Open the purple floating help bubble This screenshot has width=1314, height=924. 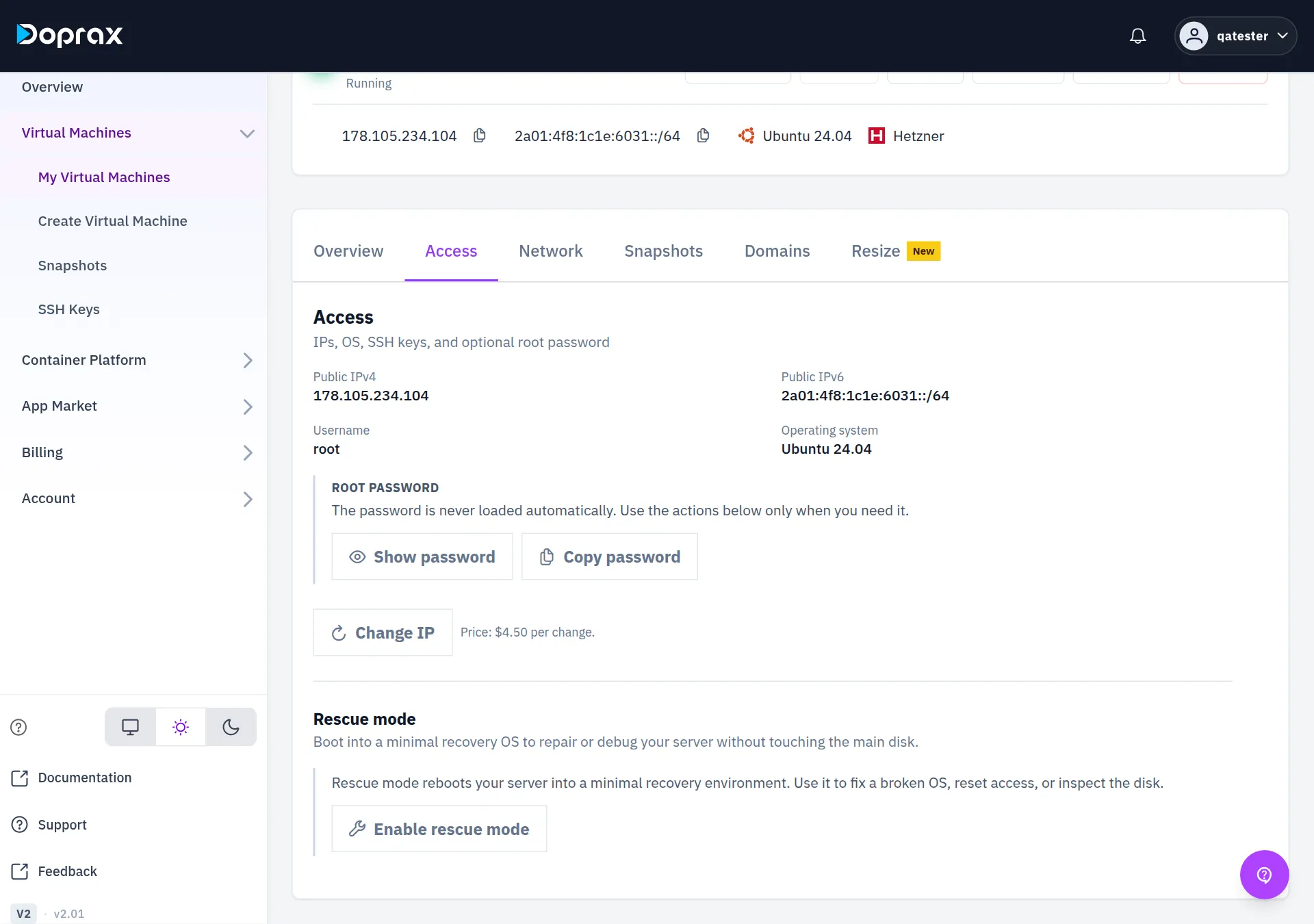[1264, 874]
